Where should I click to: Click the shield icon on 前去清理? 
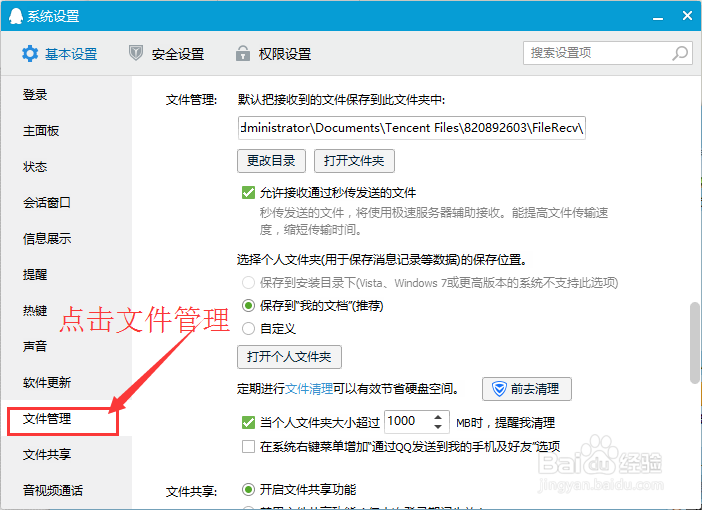click(499, 389)
